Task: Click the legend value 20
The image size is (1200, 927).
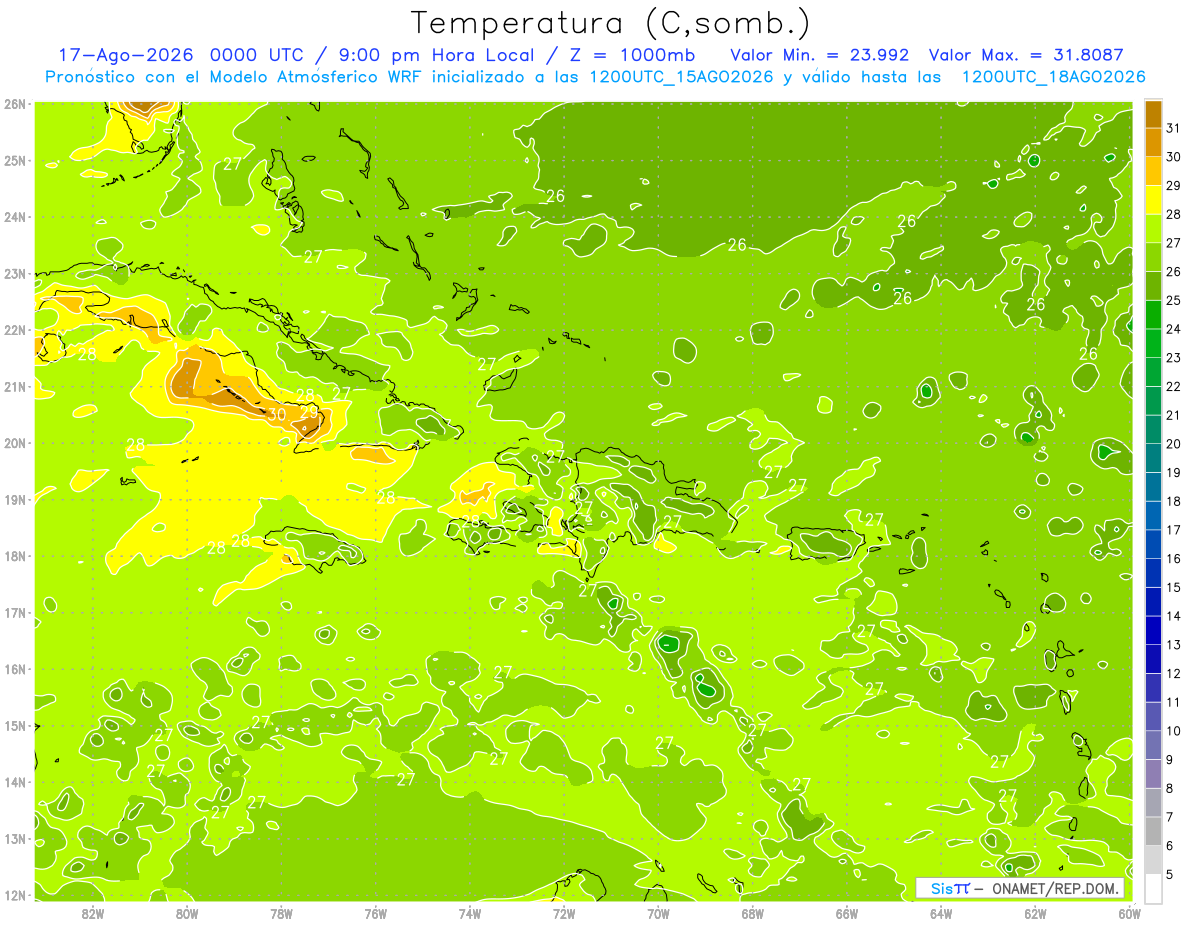Action: point(1174,444)
